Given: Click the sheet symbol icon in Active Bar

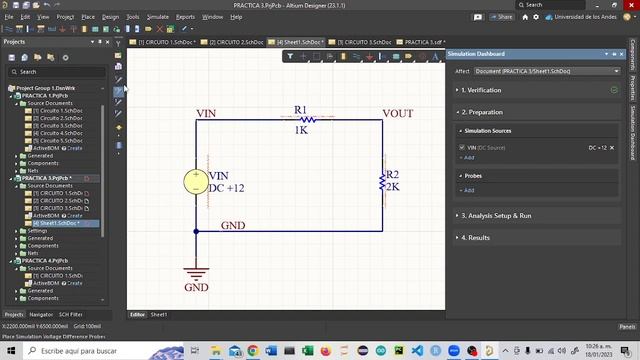Looking at the screenshot, I should coord(396,57).
